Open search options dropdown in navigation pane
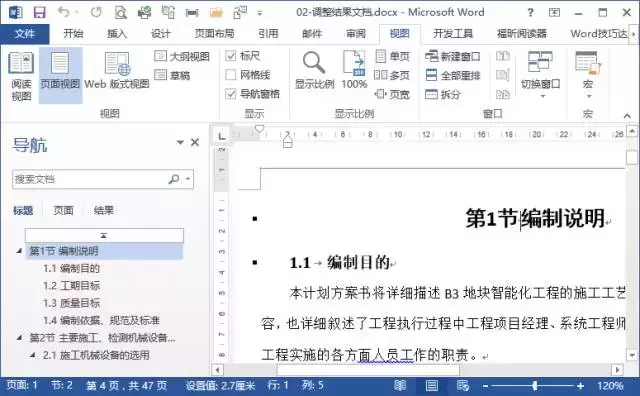640x396 pixels. point(188,179)
